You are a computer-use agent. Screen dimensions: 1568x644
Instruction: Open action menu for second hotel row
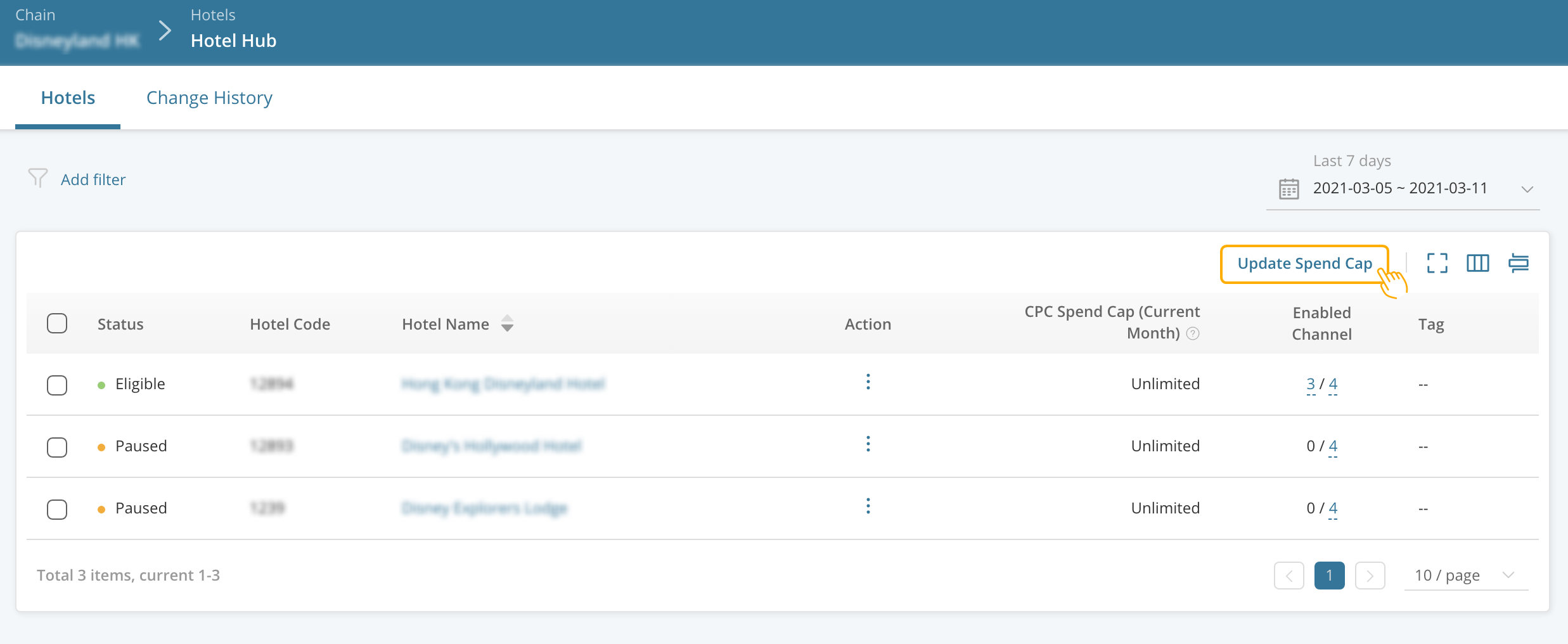coord(868,444)
